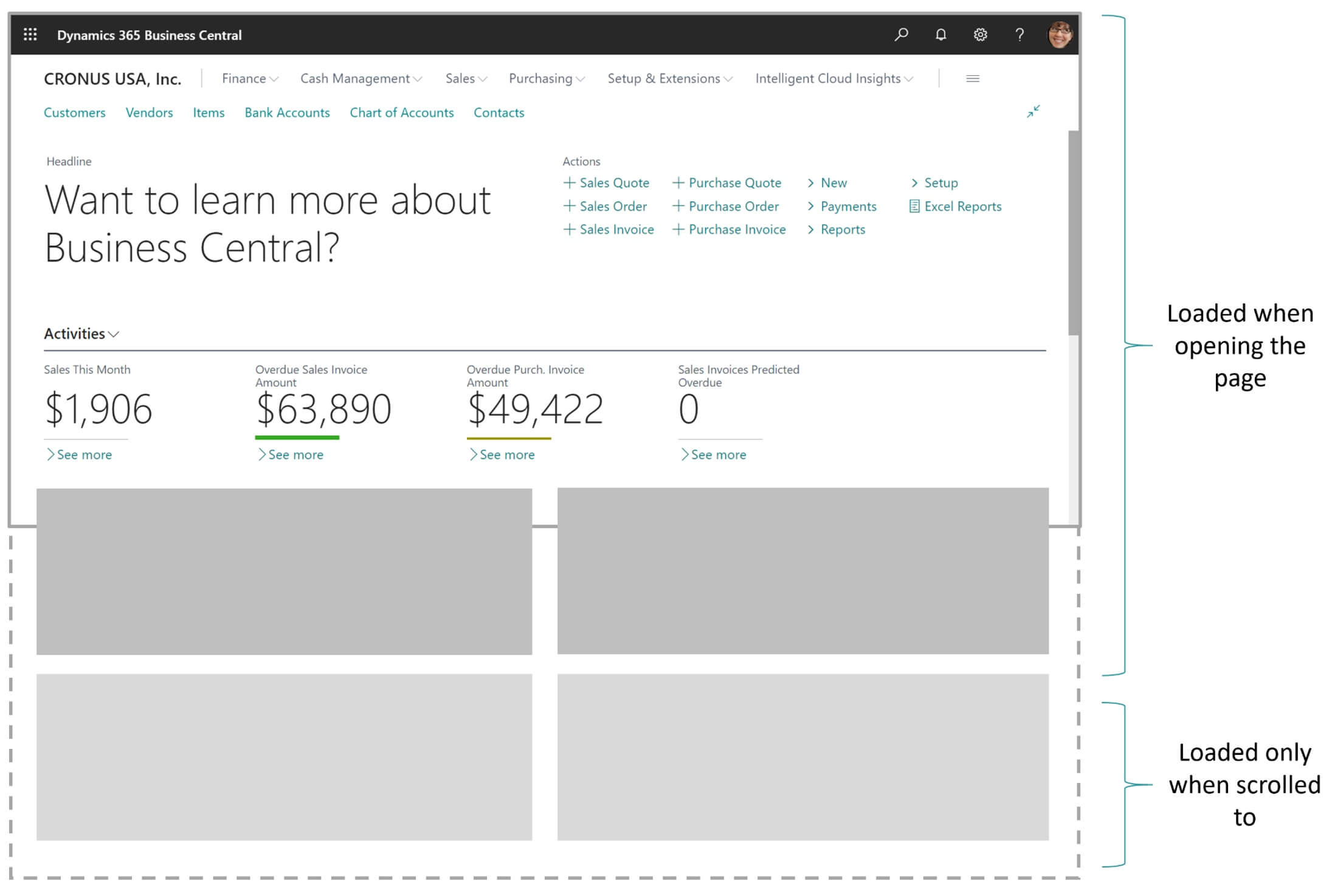The width and height of the screenshot is (1329, 896).
Task: Open Excel Reports action
Action: click(x=956, y=206)
